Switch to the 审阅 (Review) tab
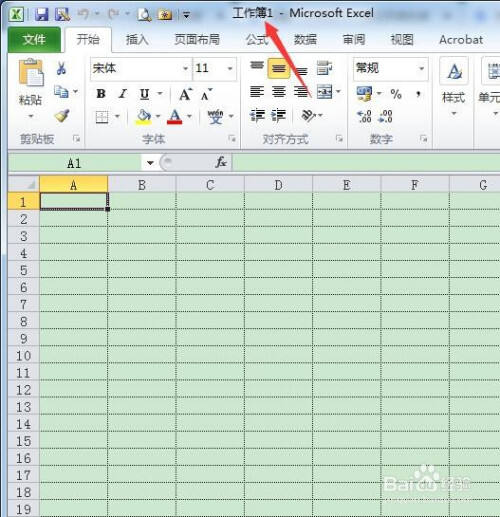Image resolution: width=500 pixels, height=517 pixels. (354, 40)
